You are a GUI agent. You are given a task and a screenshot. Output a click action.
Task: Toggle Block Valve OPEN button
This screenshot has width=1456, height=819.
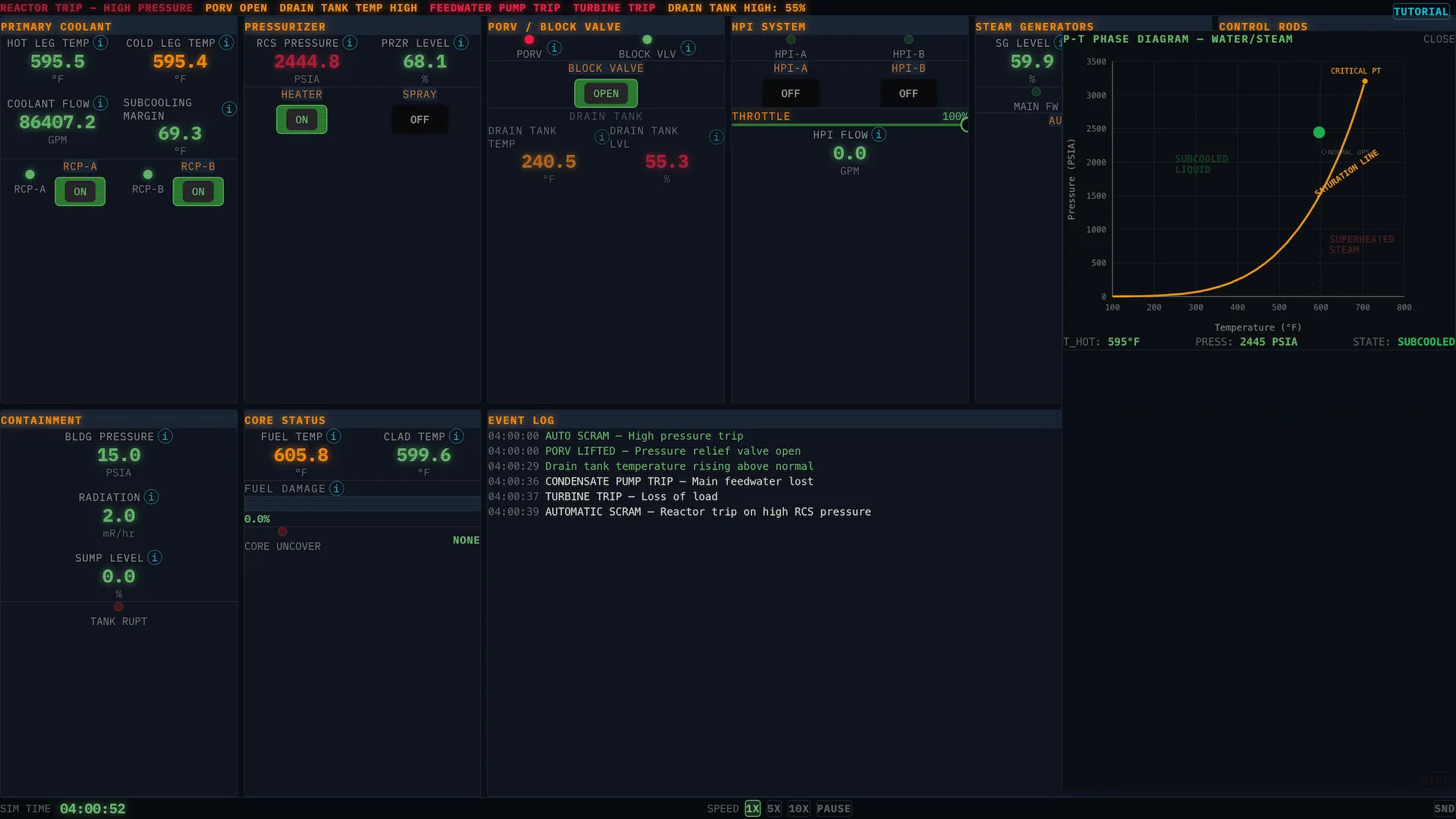click(x=606, y=93)
